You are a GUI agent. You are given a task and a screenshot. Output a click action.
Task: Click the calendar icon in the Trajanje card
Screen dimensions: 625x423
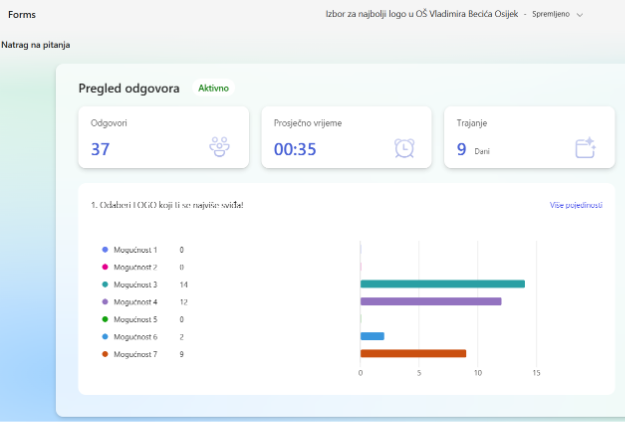coord(585,148)
